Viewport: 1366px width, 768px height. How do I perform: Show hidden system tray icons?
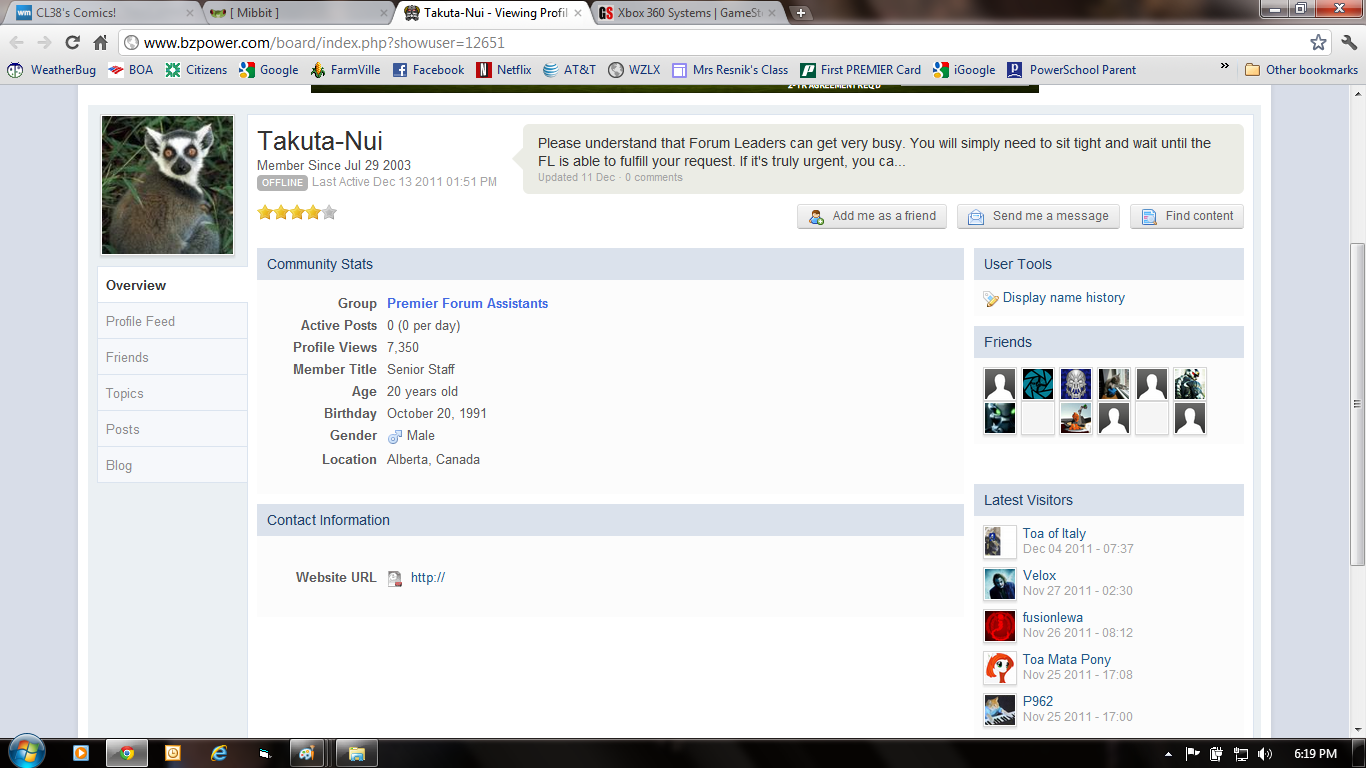[x=1168, y=753]
